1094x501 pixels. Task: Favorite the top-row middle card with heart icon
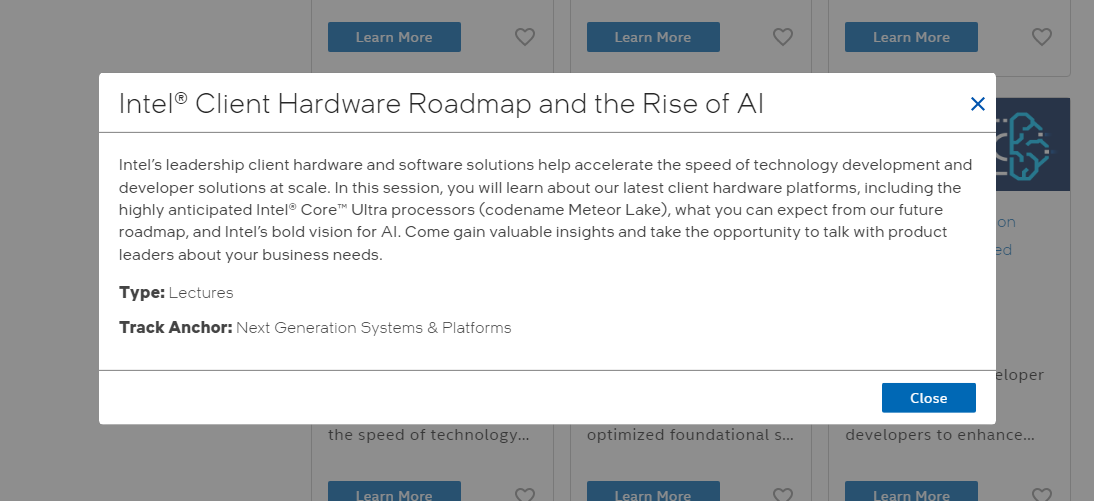[x=783, y=37]
